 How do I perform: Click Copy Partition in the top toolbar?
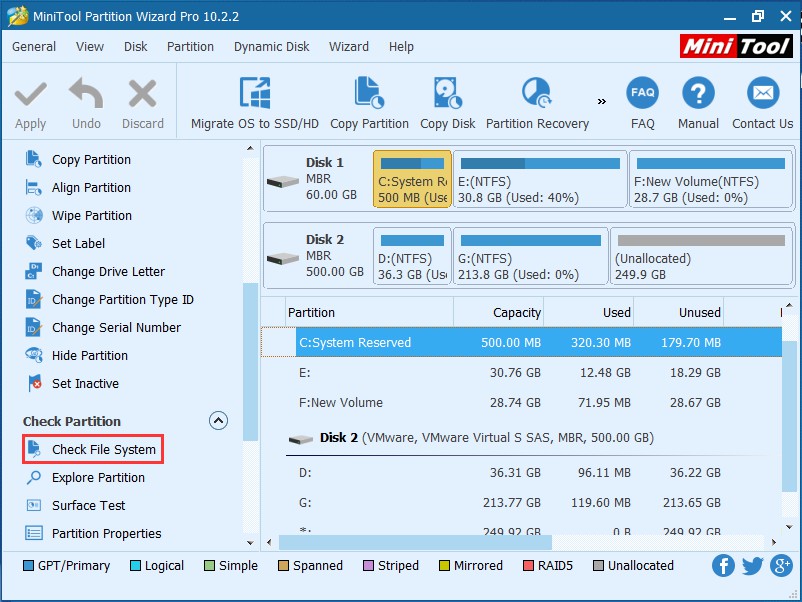pyautogui.click(x=369, y=103)
